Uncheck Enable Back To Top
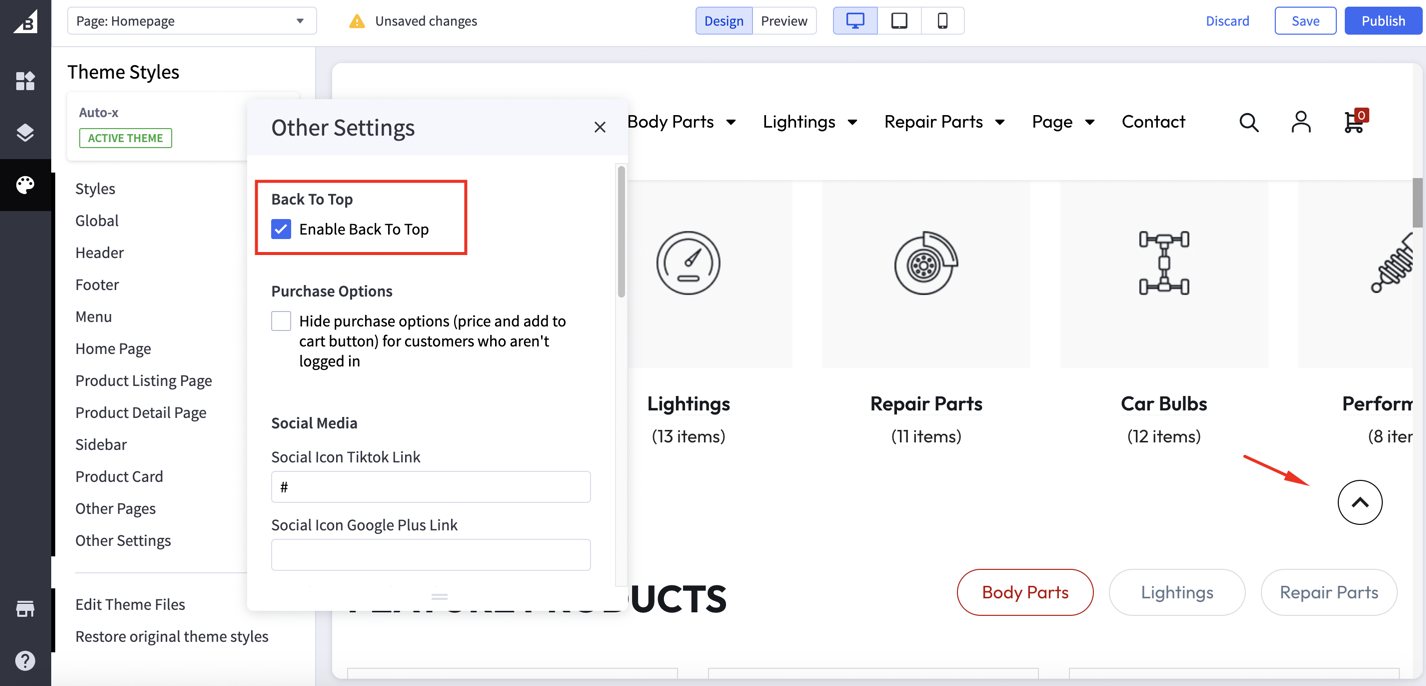Screen dimensions: 1426x686 281,229
